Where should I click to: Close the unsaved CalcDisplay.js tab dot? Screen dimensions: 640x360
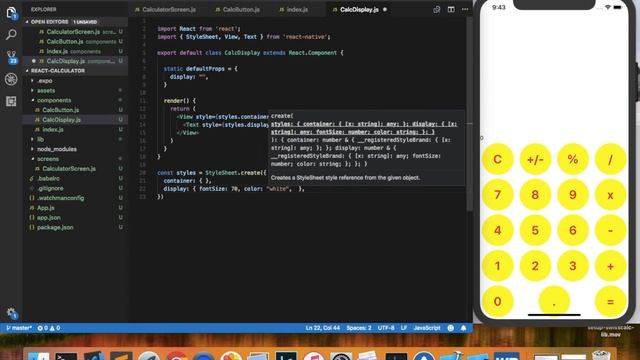(385, 9)
